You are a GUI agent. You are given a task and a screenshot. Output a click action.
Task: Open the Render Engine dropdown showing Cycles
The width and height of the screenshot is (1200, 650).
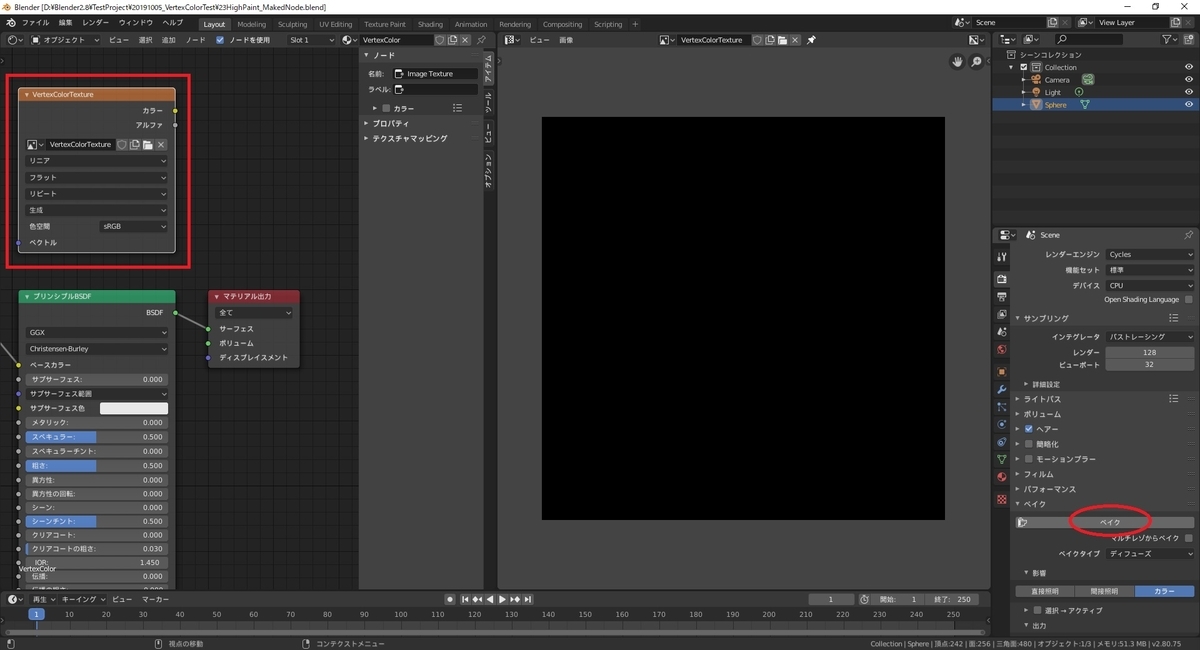tap(1150, 255)
